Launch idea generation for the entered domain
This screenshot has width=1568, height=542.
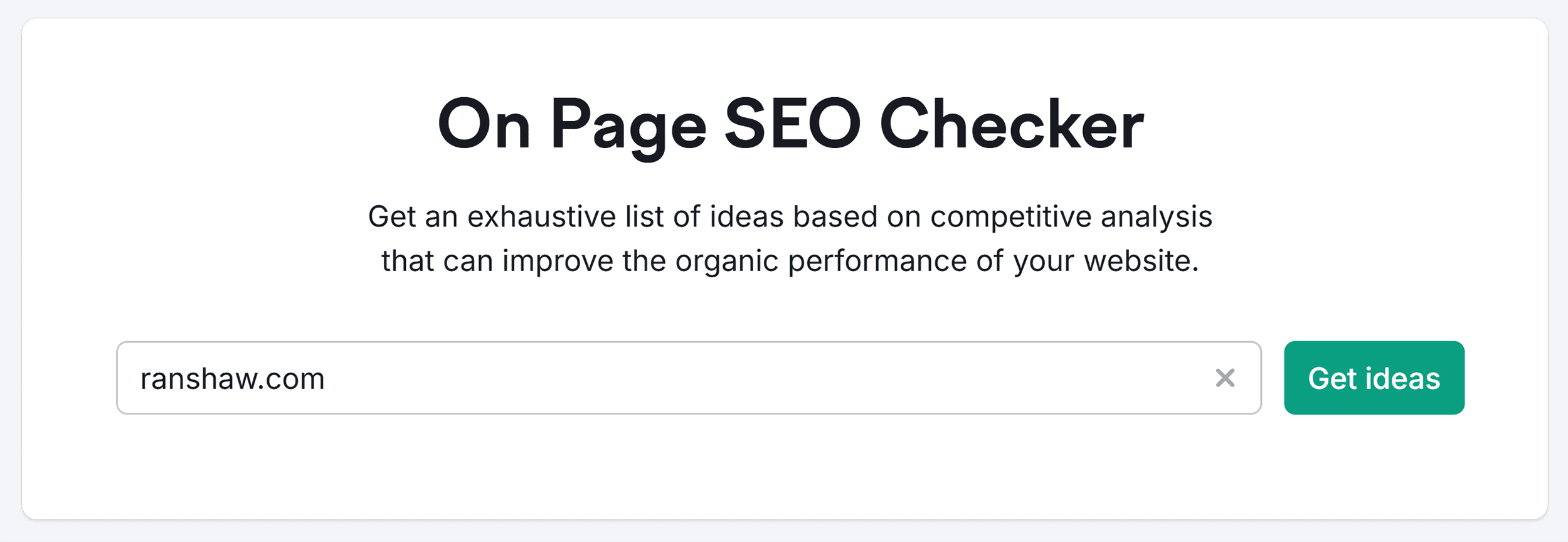[x=1374, y=378]
